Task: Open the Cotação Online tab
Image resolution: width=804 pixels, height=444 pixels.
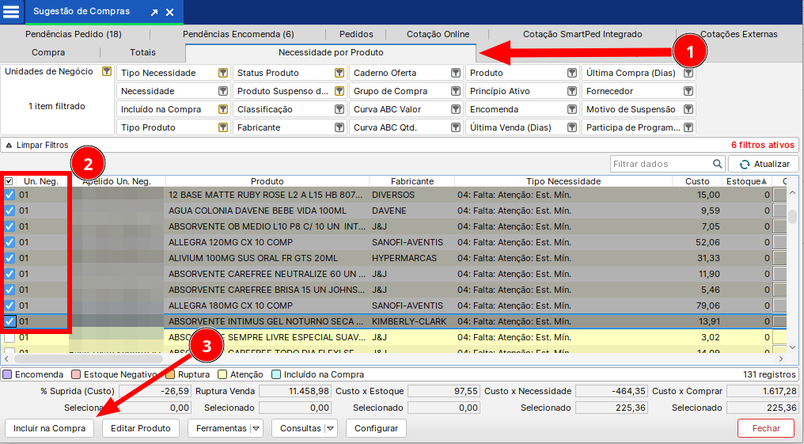Action: (439, 34)
